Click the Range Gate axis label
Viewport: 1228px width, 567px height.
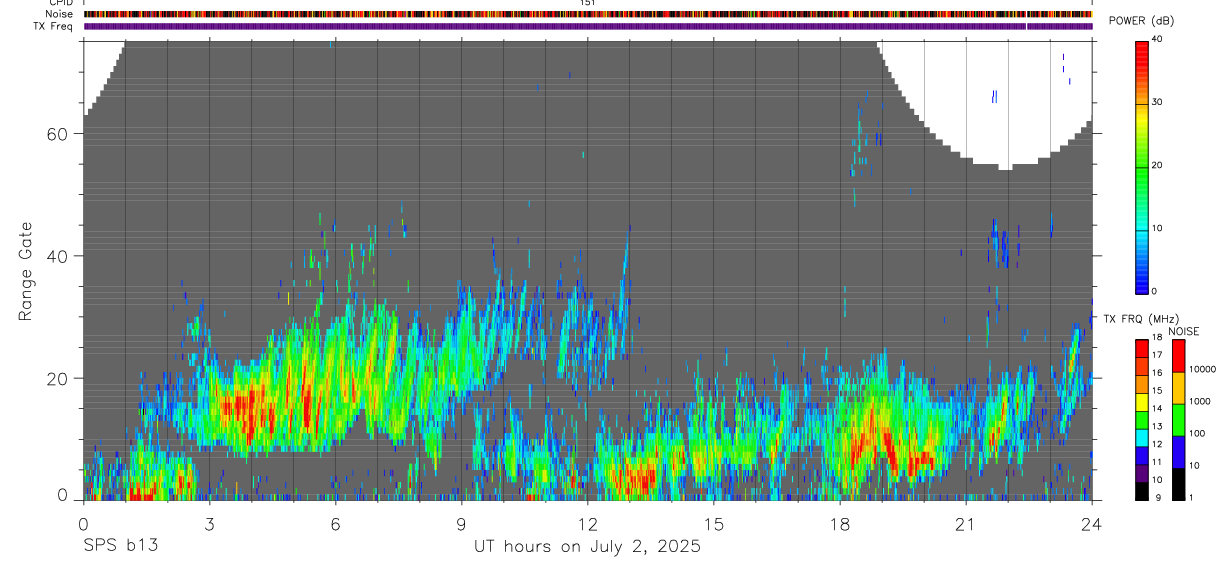[x=26, y=271]
